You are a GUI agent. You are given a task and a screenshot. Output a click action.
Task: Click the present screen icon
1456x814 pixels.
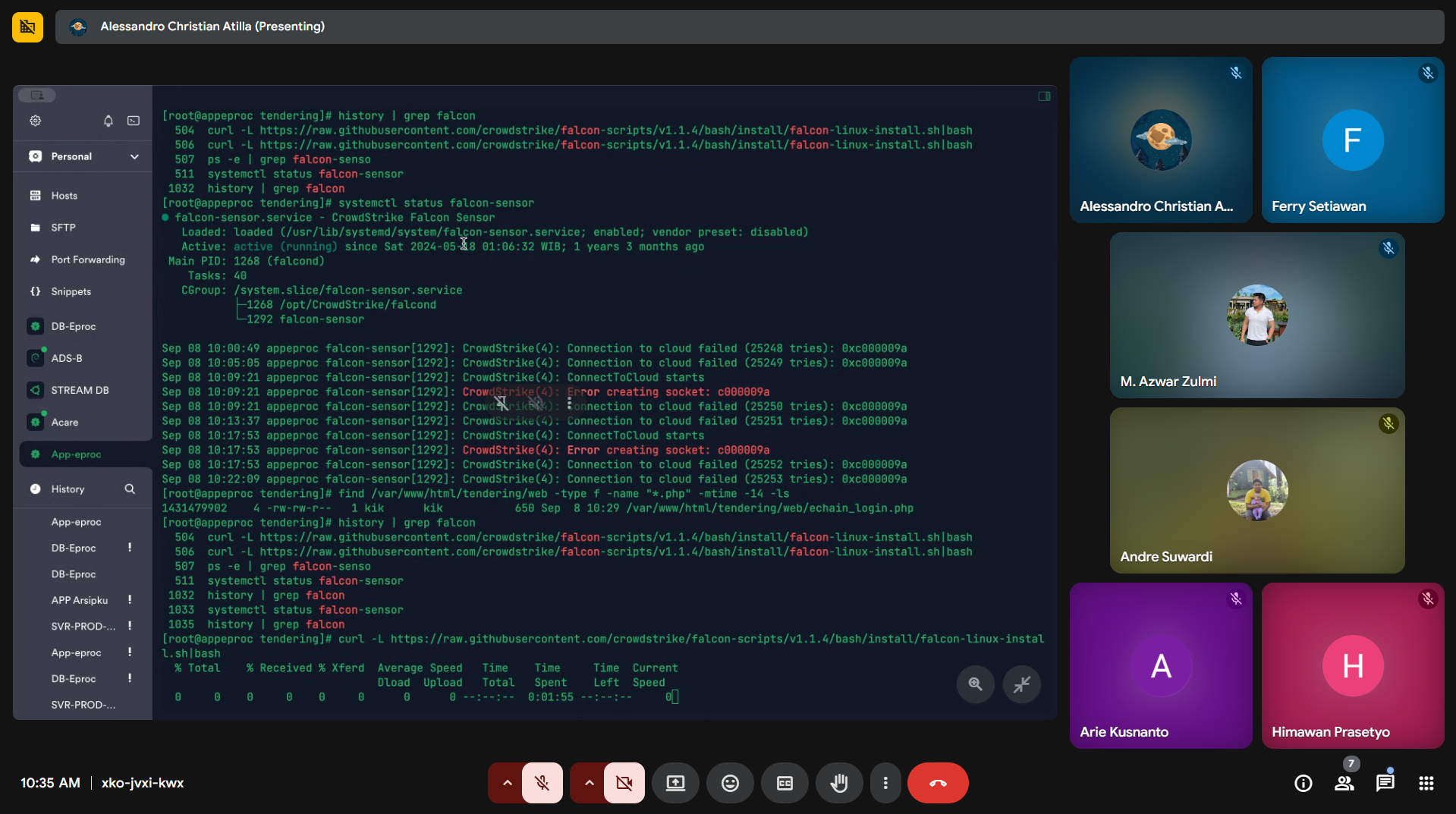pos(675,783)
